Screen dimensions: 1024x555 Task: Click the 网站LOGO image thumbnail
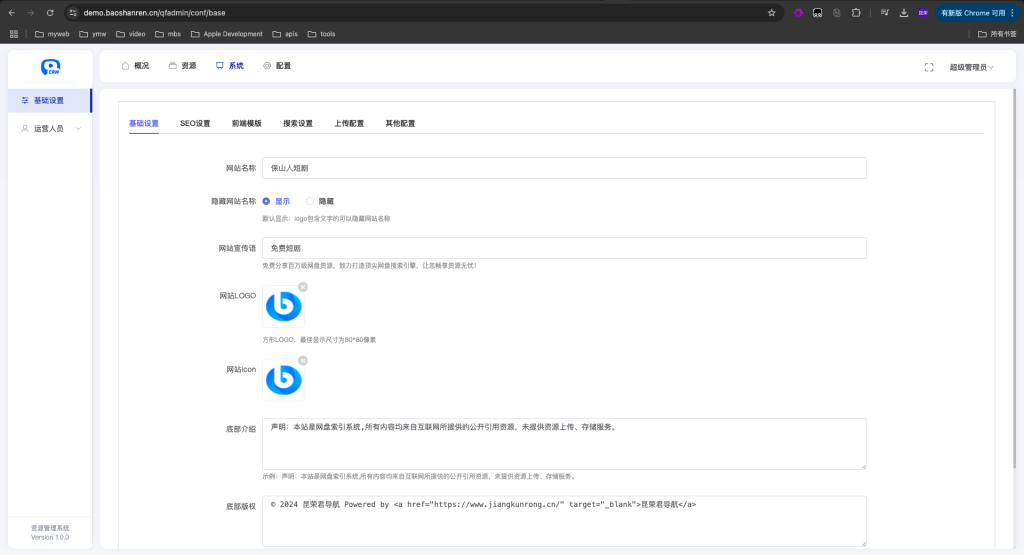(x=283, y=306)
